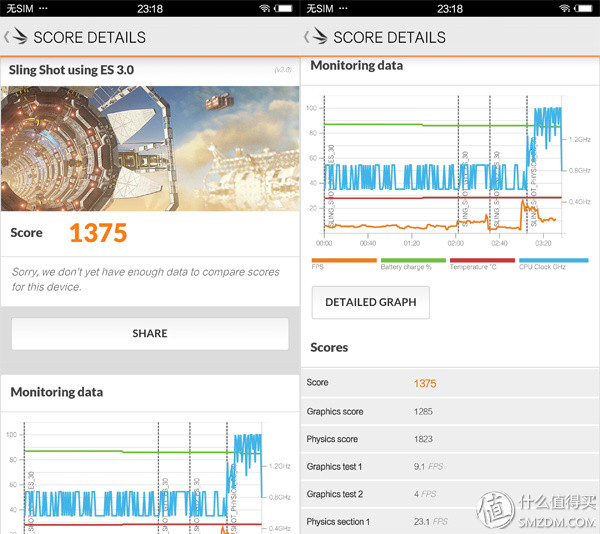Tap the orange FPS legend swatch
This screenshot has height=534, width=600.
tap(344, 260)
